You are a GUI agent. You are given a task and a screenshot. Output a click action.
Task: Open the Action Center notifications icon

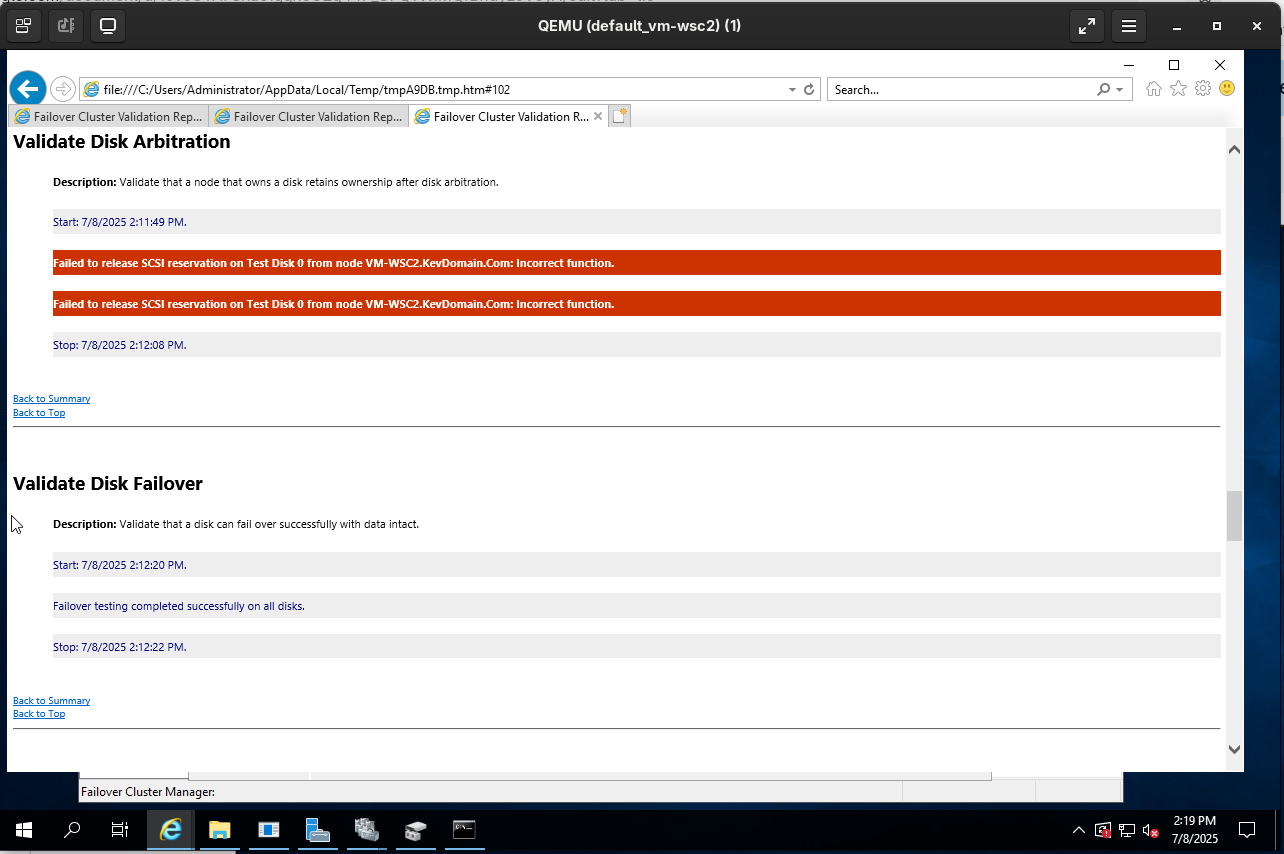[x=1247, y=830]
